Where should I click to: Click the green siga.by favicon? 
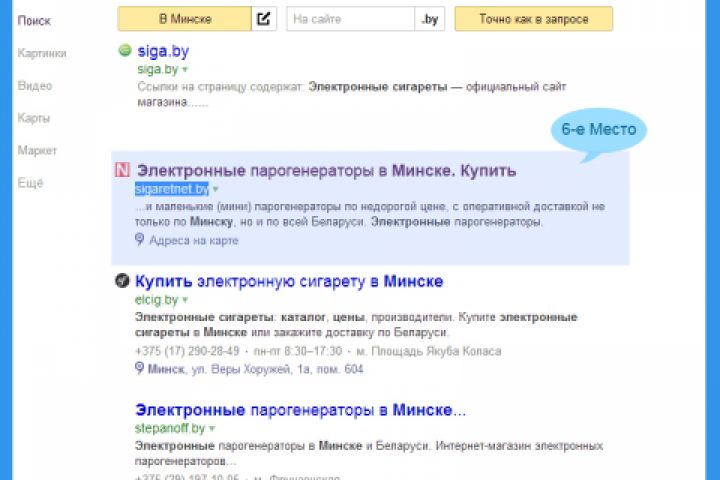[124, 50]
